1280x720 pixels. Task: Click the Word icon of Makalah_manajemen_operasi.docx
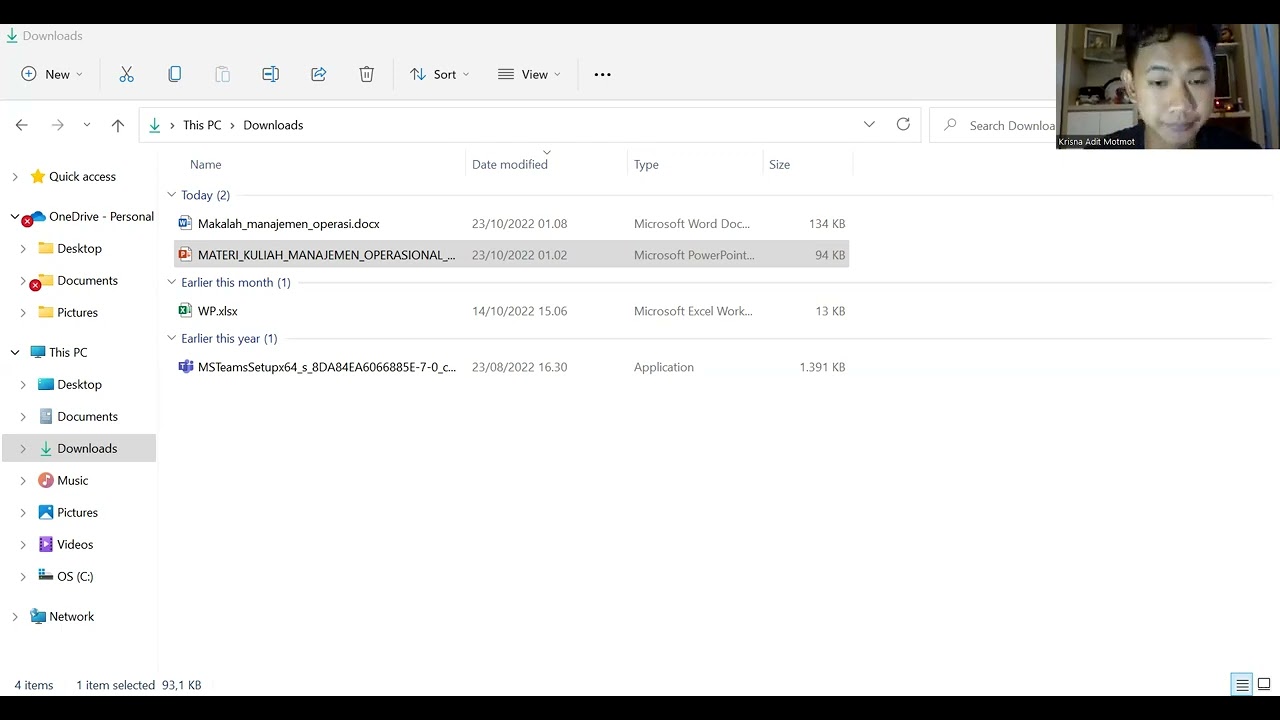pyautogui.click(x=185, y=223)
